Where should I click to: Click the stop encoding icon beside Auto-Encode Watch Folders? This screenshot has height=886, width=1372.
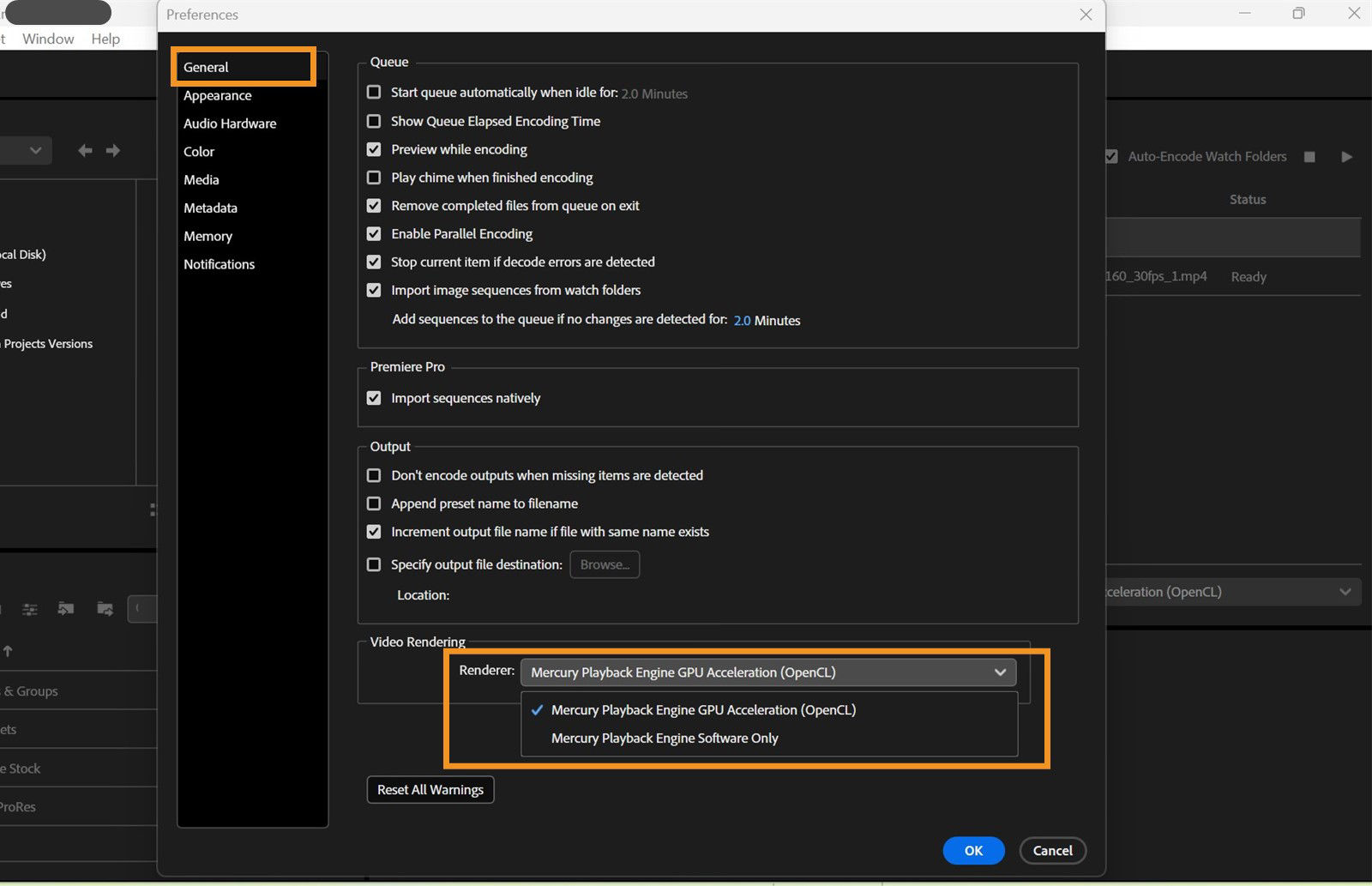click(x=1309, y=156)
